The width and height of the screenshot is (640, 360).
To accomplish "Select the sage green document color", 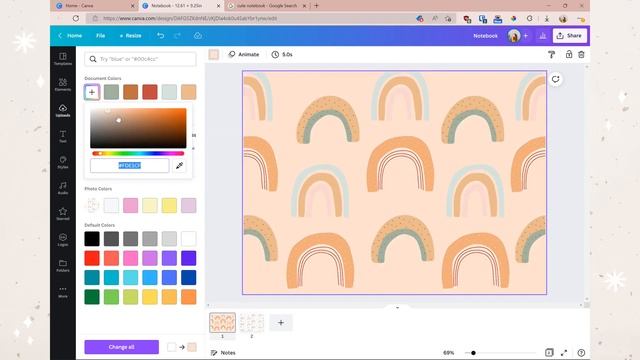I will coord(111,92).
